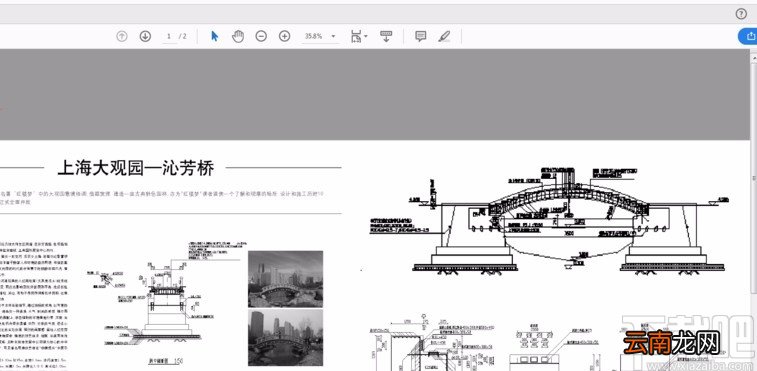The width and height of the screenshot is (757, 371).
Task: Activate the hand pan tool
Action: click(238, 36)
